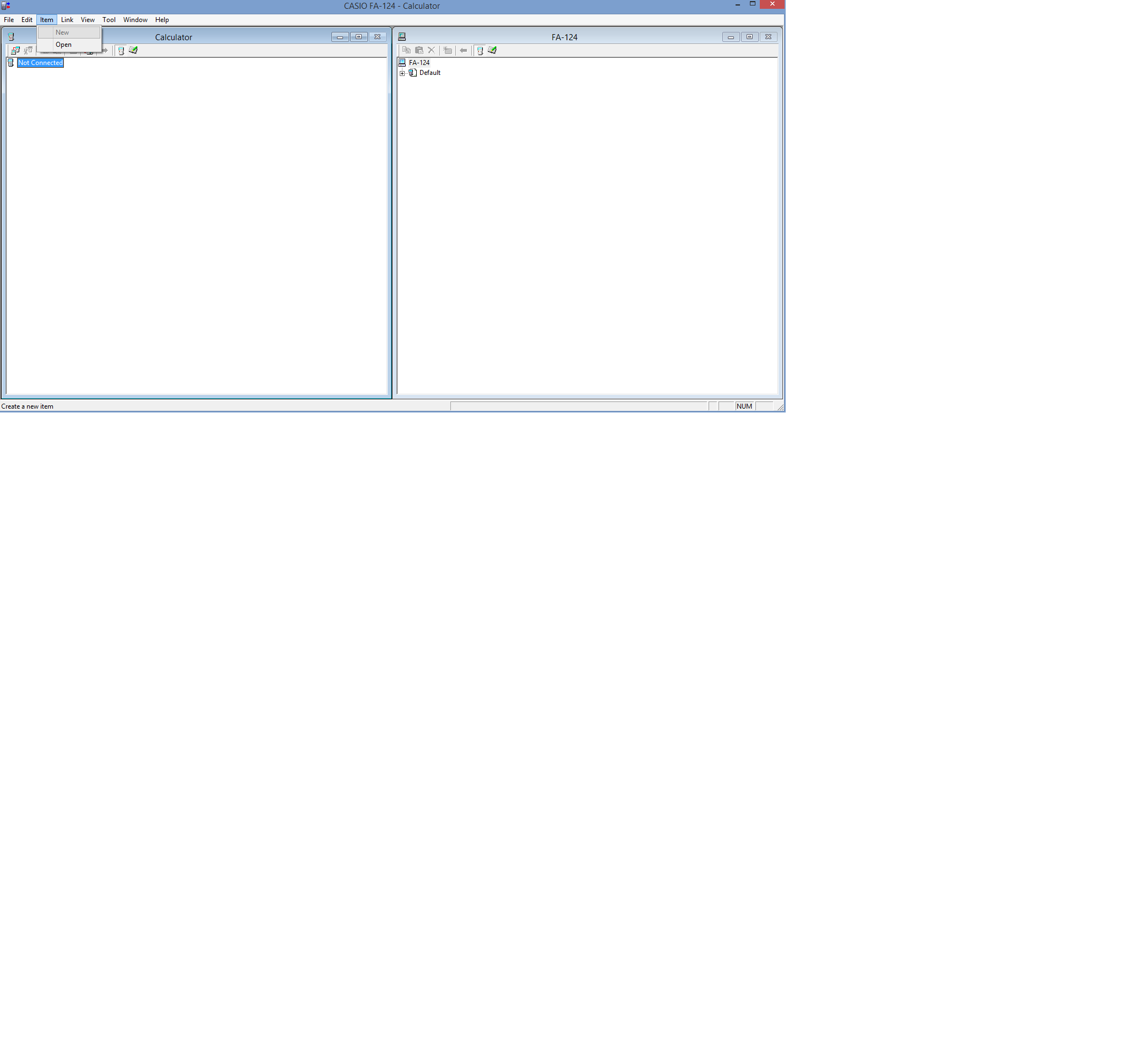Restore the FA-124 child window
This screenshot has height=1064, width=1132.
[x=750, y=37]
